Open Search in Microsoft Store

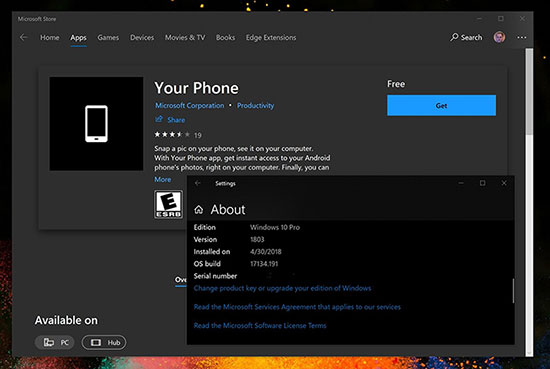(466, 37)
